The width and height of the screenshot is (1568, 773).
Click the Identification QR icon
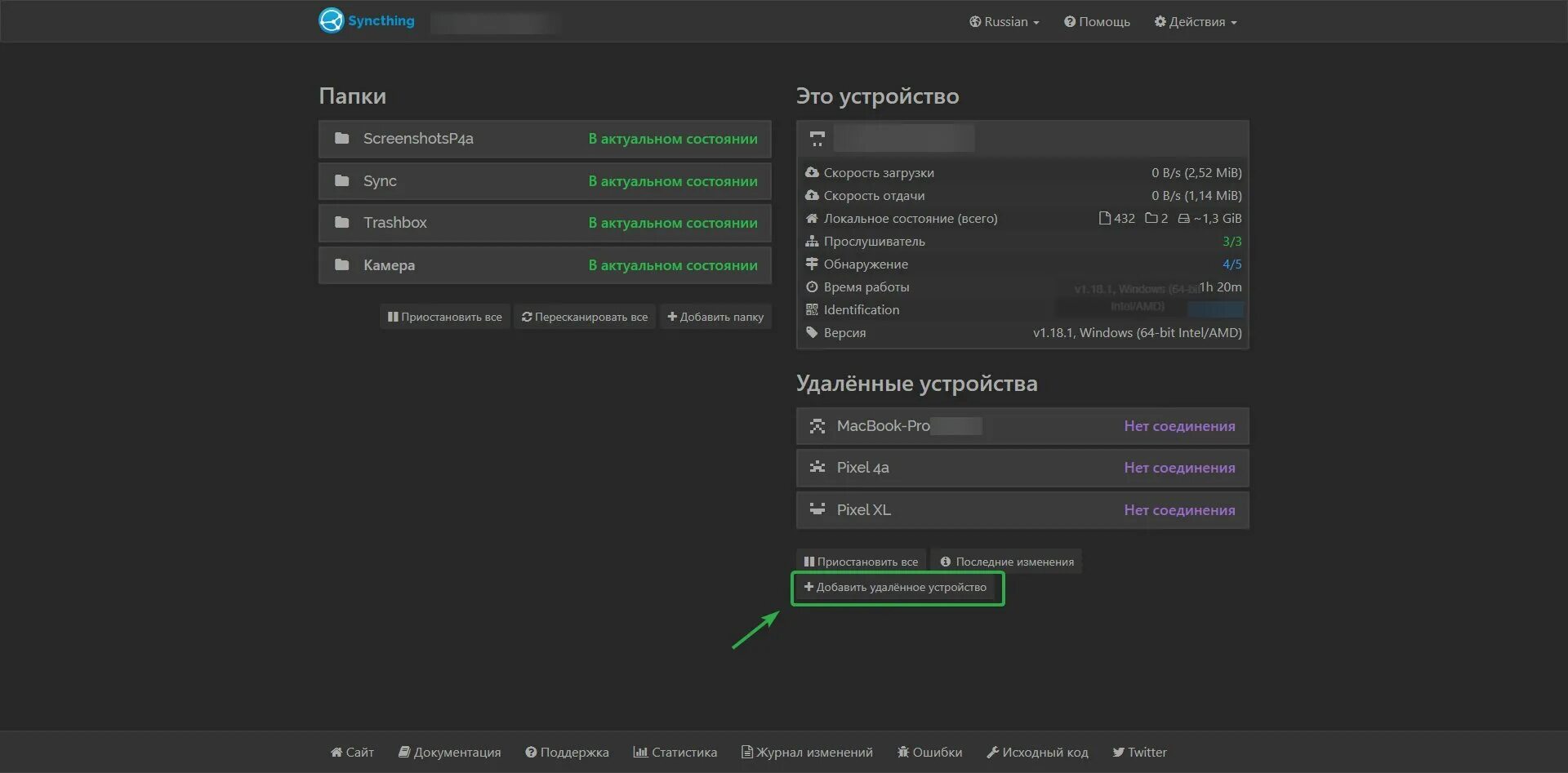(x=812, y=309)
